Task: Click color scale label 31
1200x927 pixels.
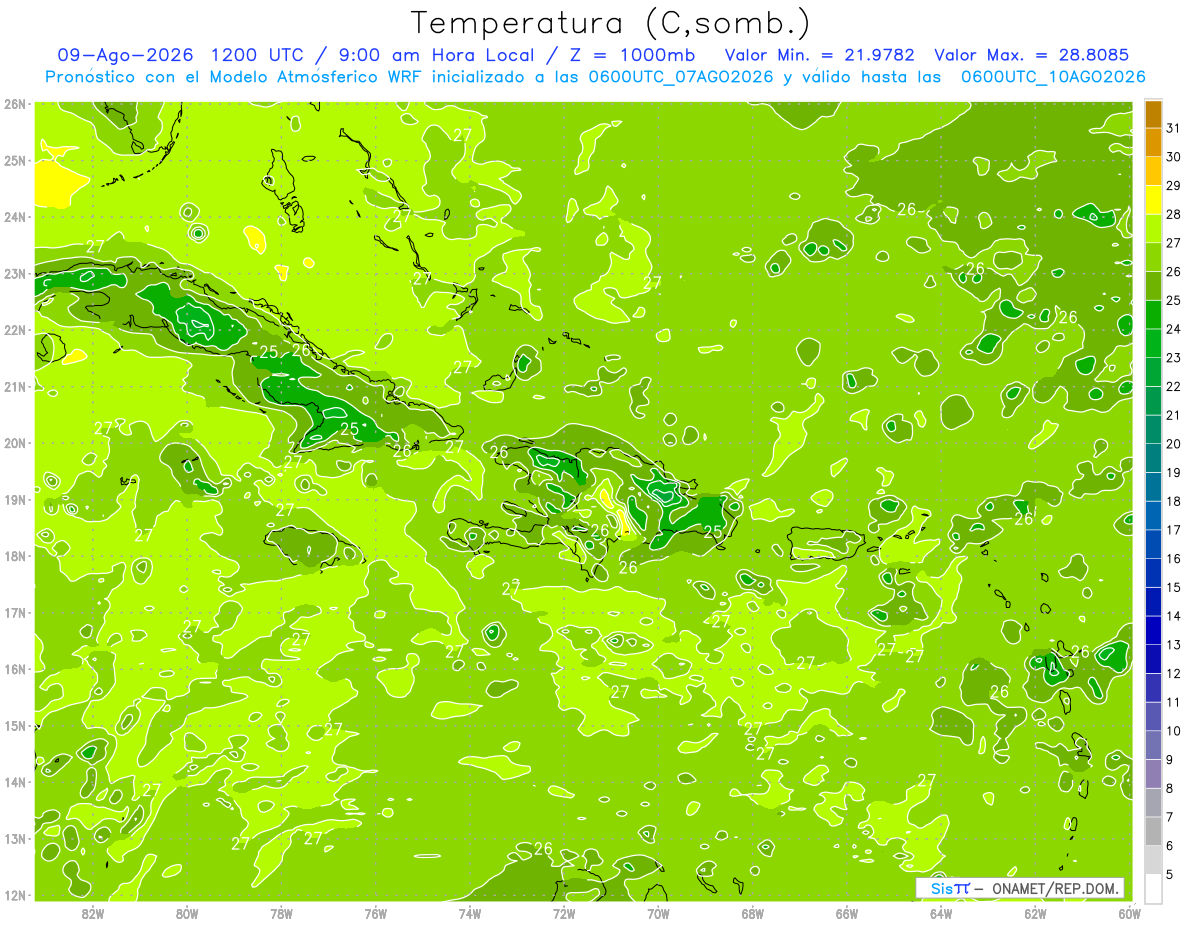Action: click(1173, 128)
